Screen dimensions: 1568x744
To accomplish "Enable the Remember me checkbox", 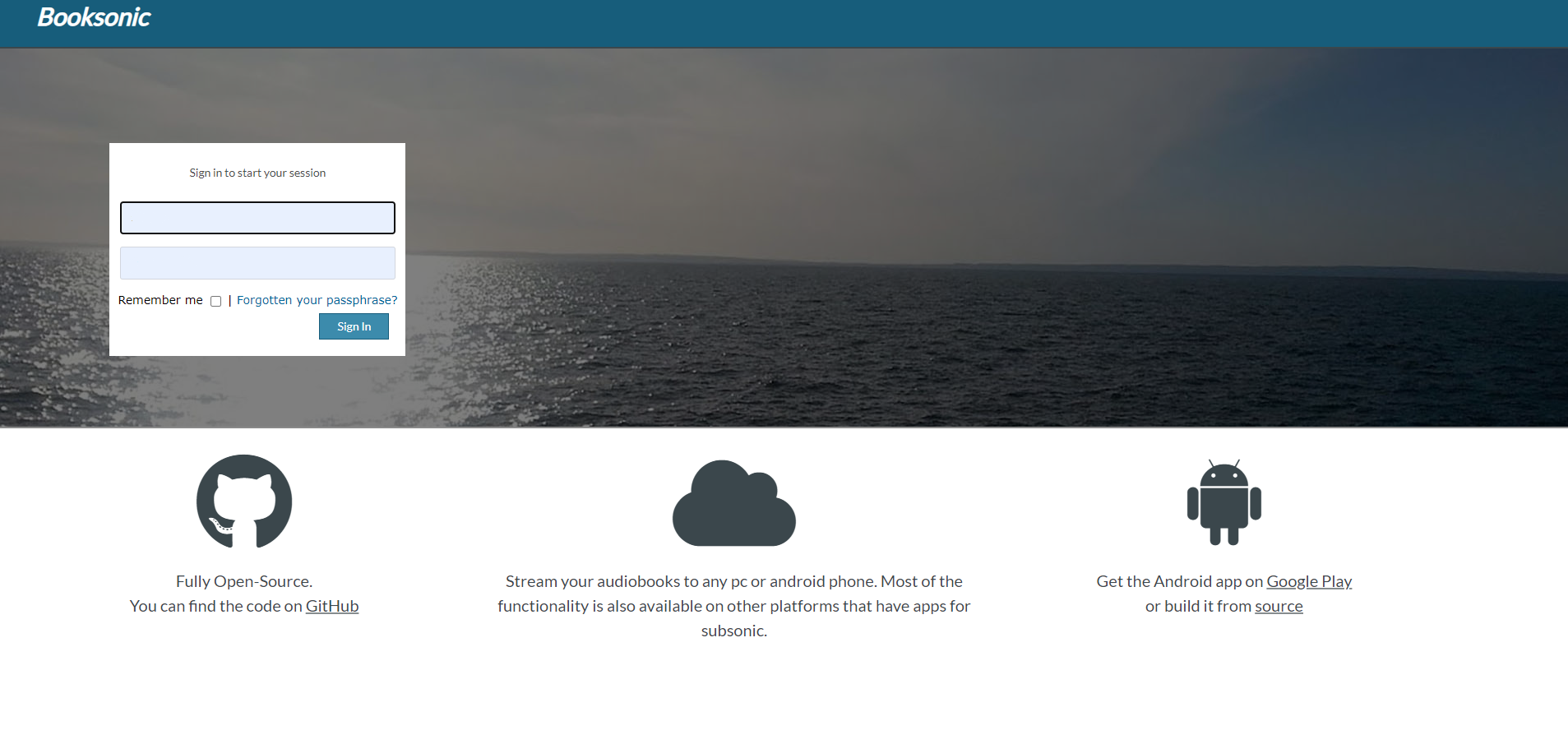I will click(215, 301).
